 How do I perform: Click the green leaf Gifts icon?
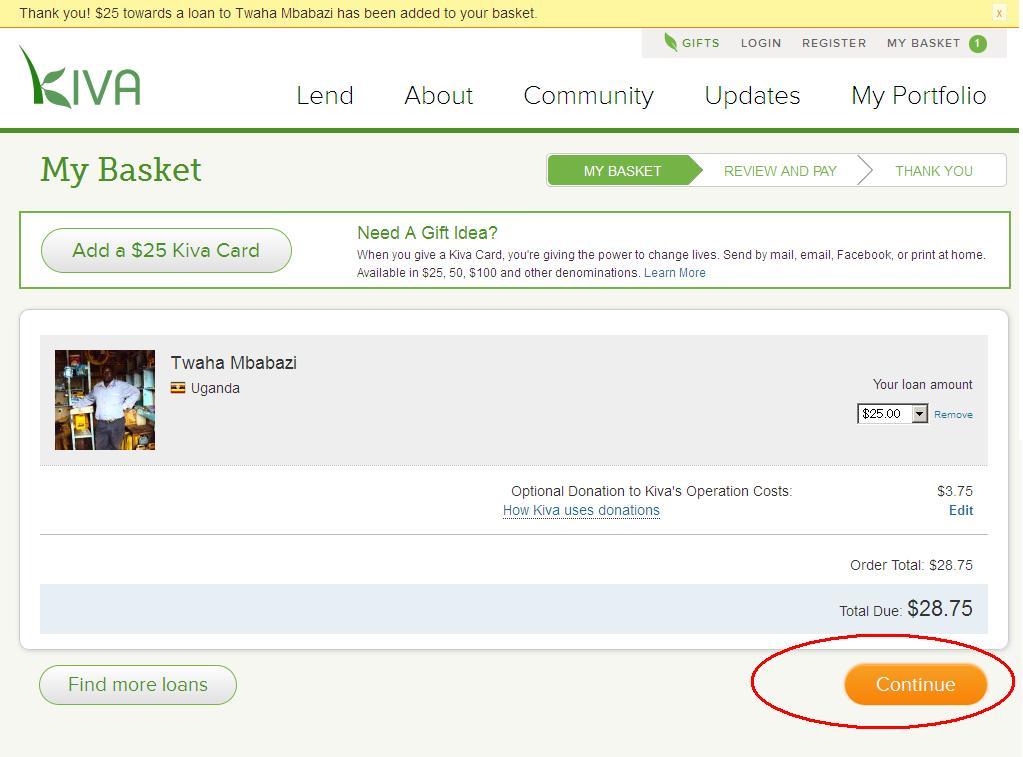coord(670,42)
